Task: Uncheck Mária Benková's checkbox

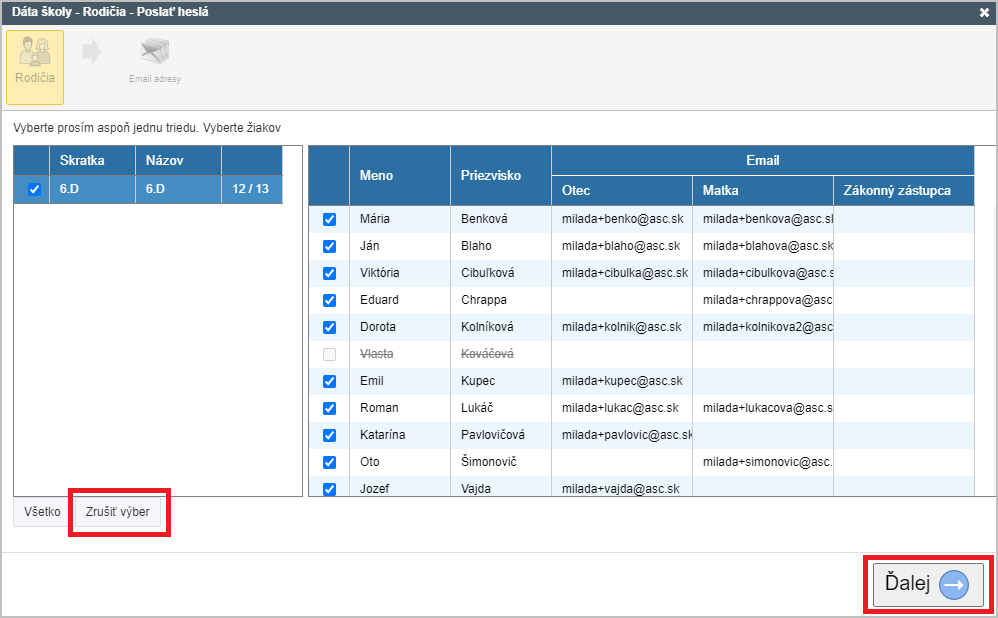Action: pyautogui.click(x=329, y=219)
